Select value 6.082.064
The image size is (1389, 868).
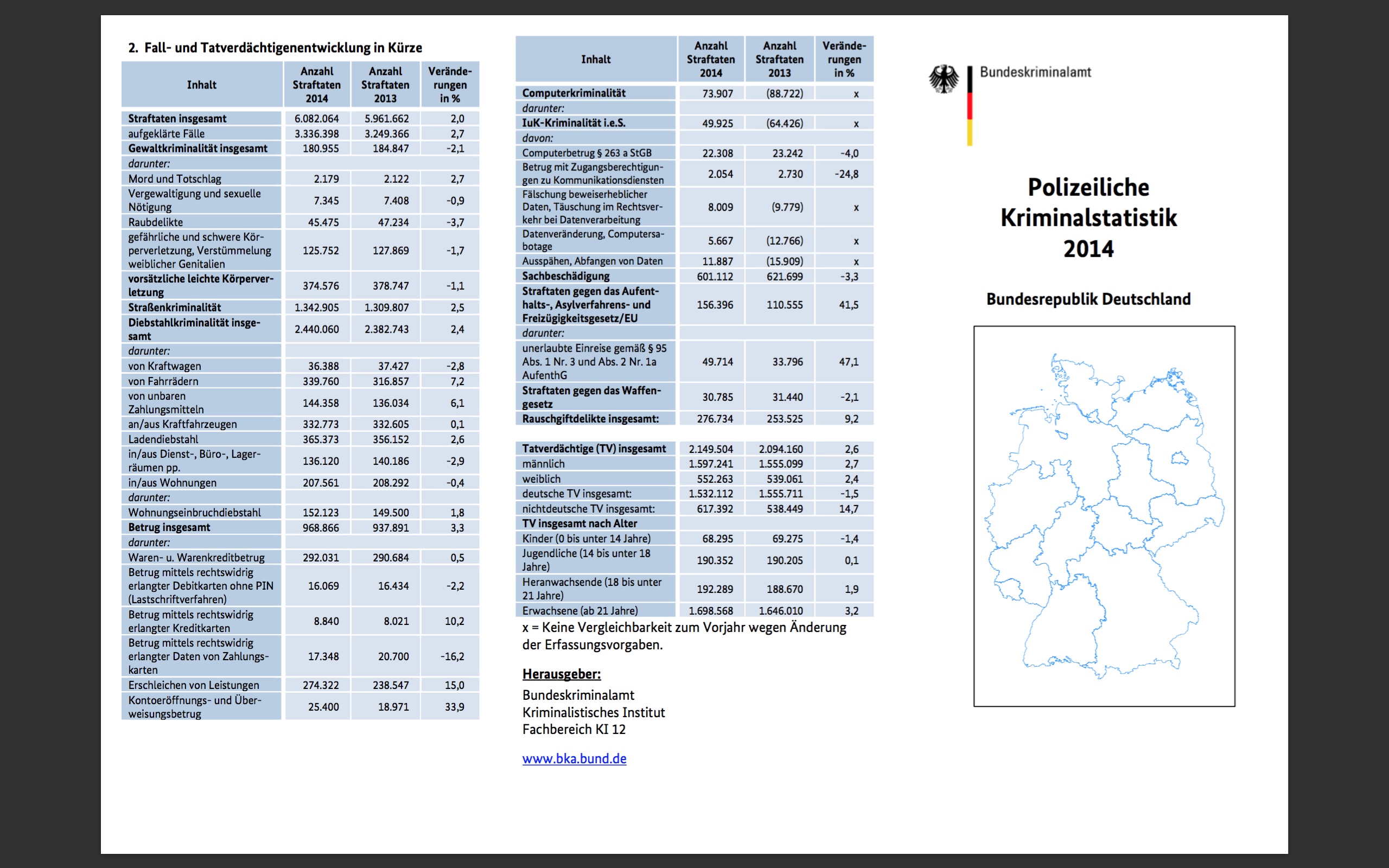317,118
